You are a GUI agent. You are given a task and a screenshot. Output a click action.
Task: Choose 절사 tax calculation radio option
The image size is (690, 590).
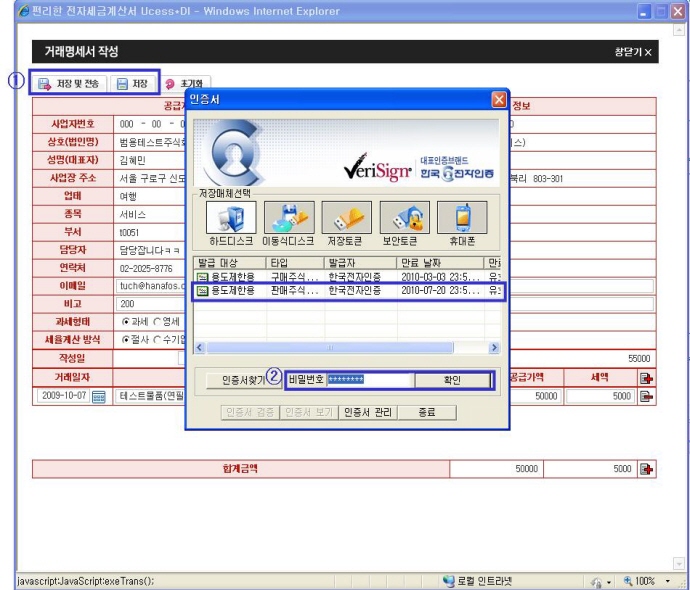[x=126, y=339]
